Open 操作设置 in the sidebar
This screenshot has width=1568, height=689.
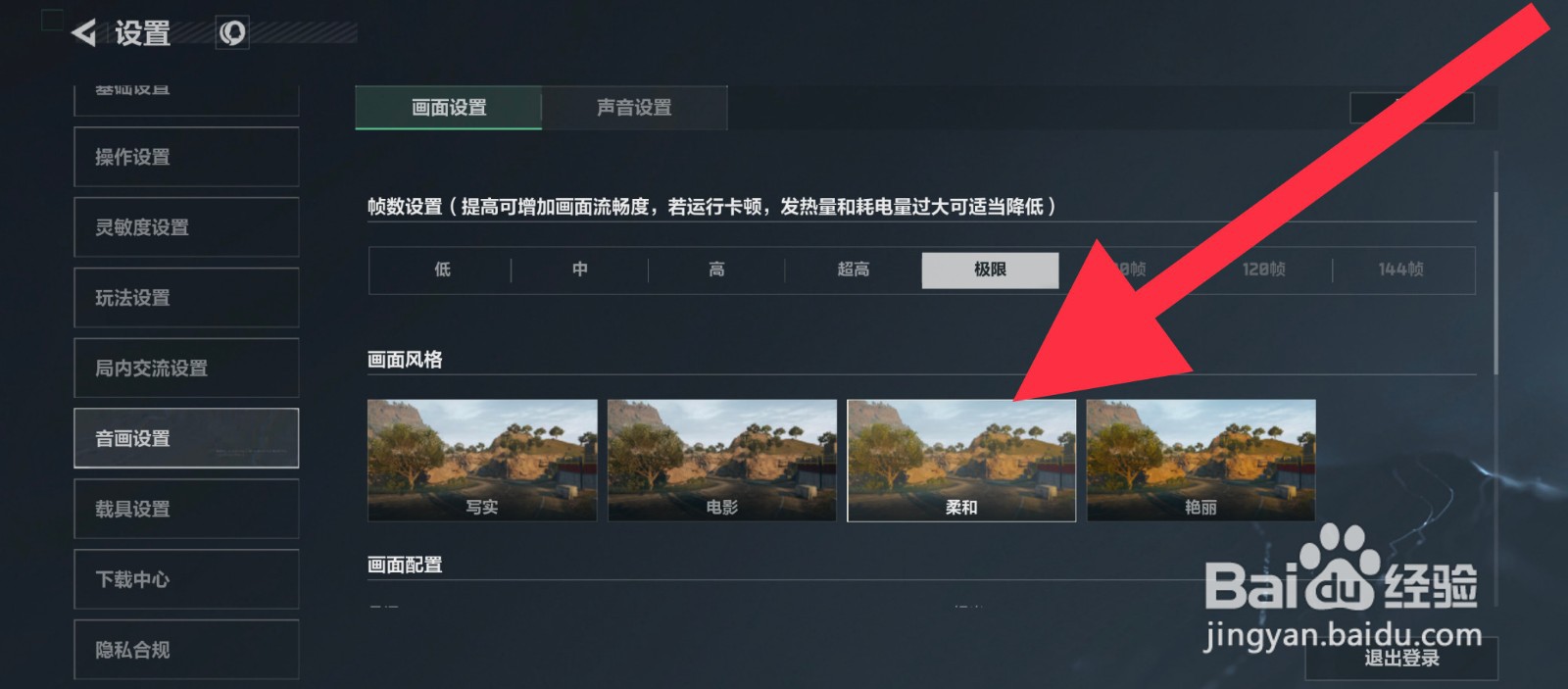(x=186, y=157)
